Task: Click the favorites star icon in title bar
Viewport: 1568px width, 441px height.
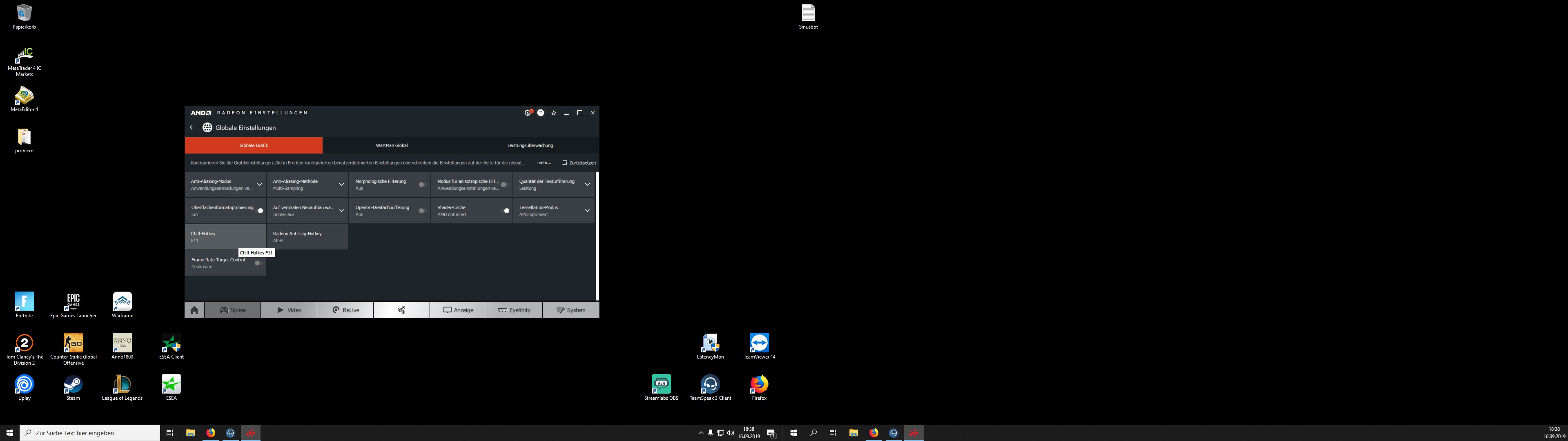Action: point(553,113)
